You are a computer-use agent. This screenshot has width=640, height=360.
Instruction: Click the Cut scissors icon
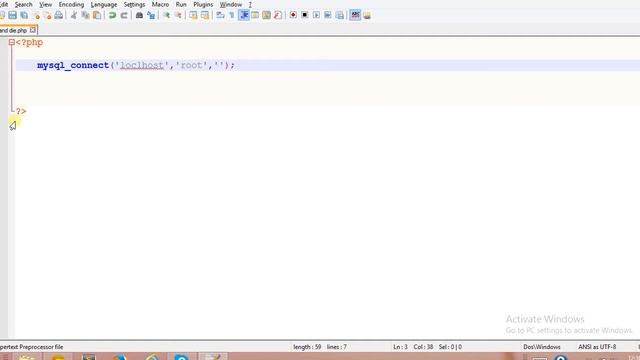74,16
